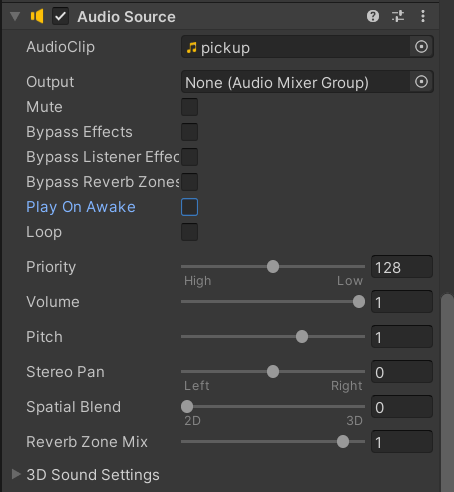Open the component presets slider icon
Image resolution: width=454 pixels, height=492 pixels.
tap(398, 16)
